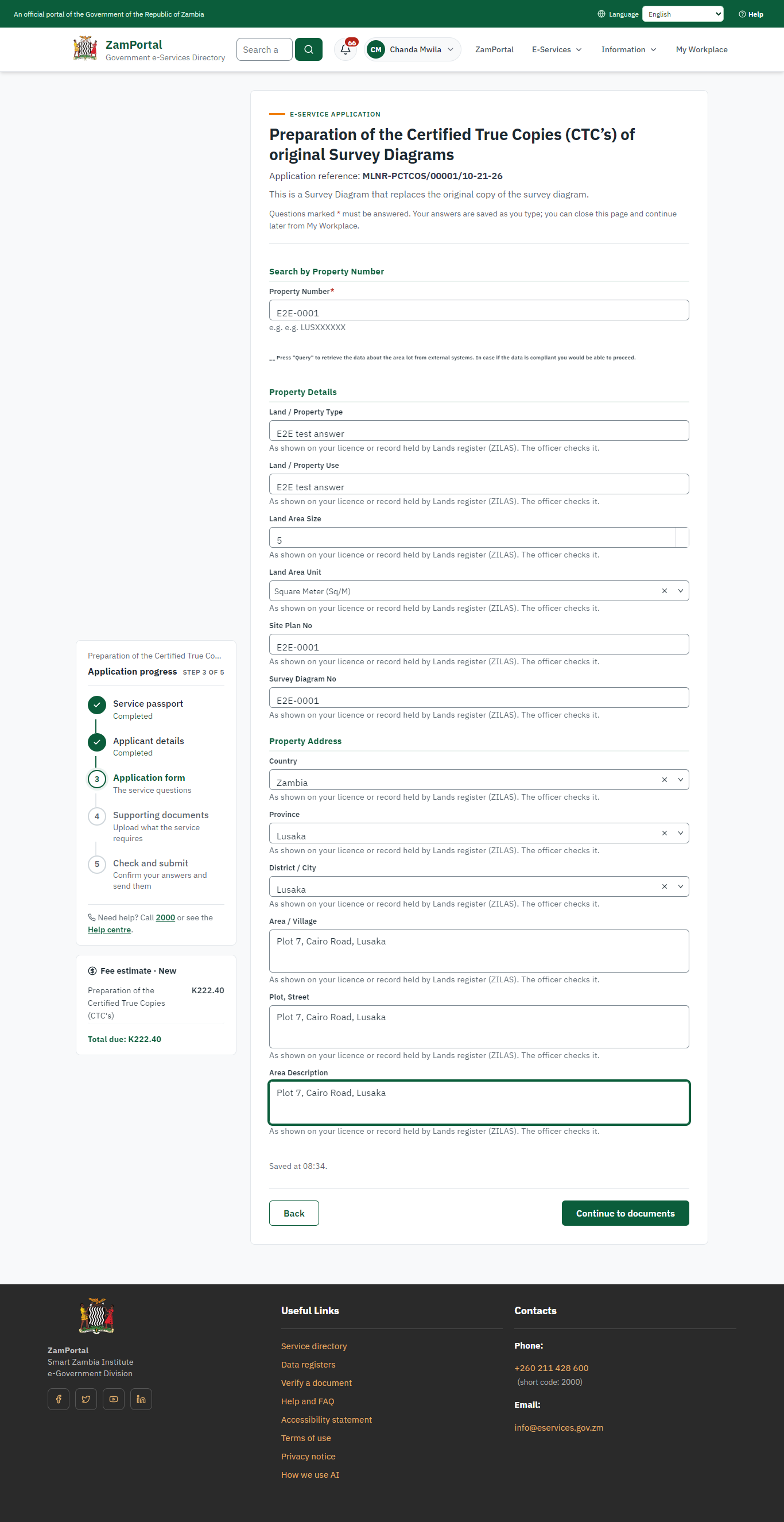Open the YouTube social icon in footer

pyautogui.click(x=114, y=1399)
